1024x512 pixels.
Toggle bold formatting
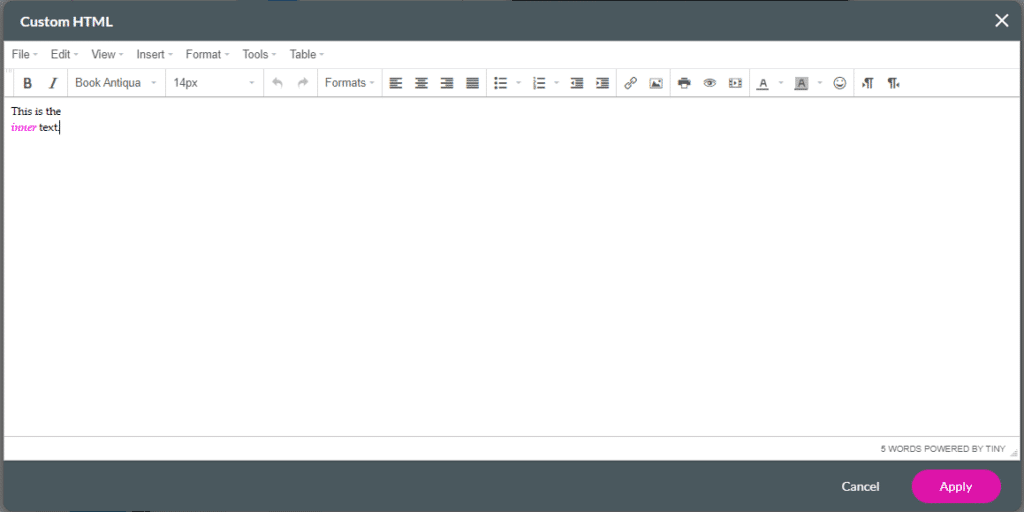click(x=27, y=83)
